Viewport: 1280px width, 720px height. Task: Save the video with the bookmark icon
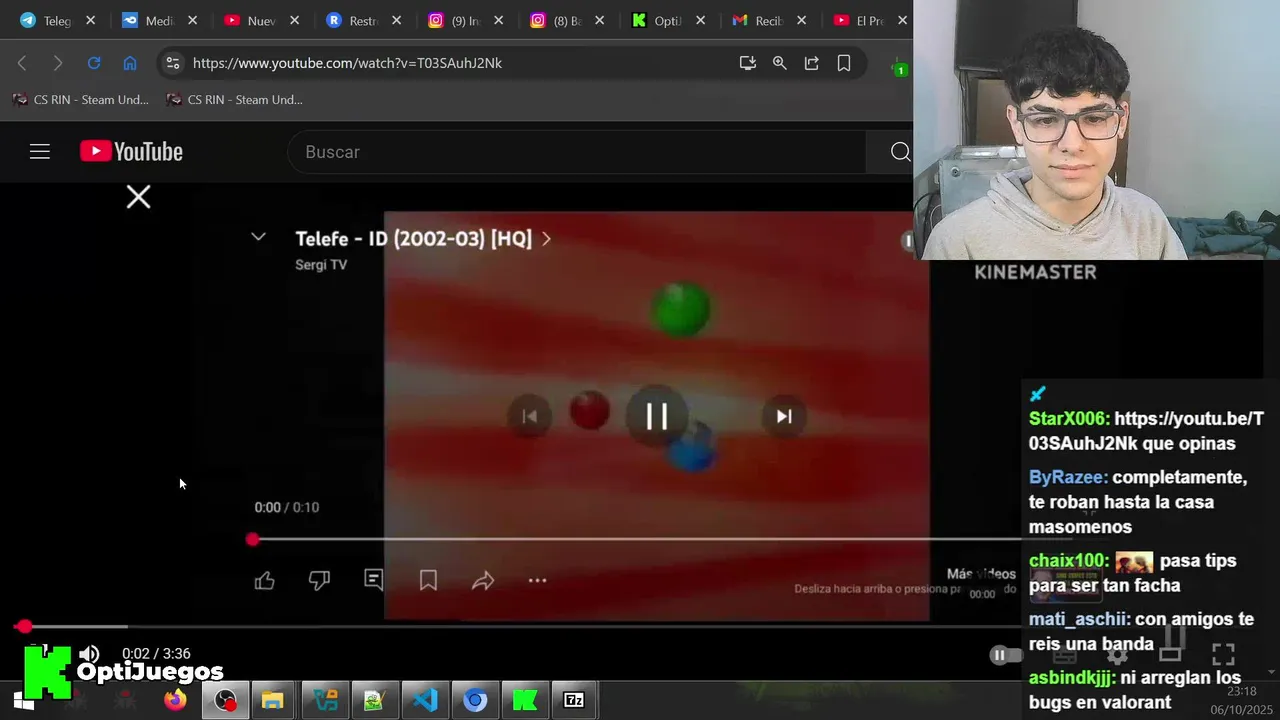428,580
